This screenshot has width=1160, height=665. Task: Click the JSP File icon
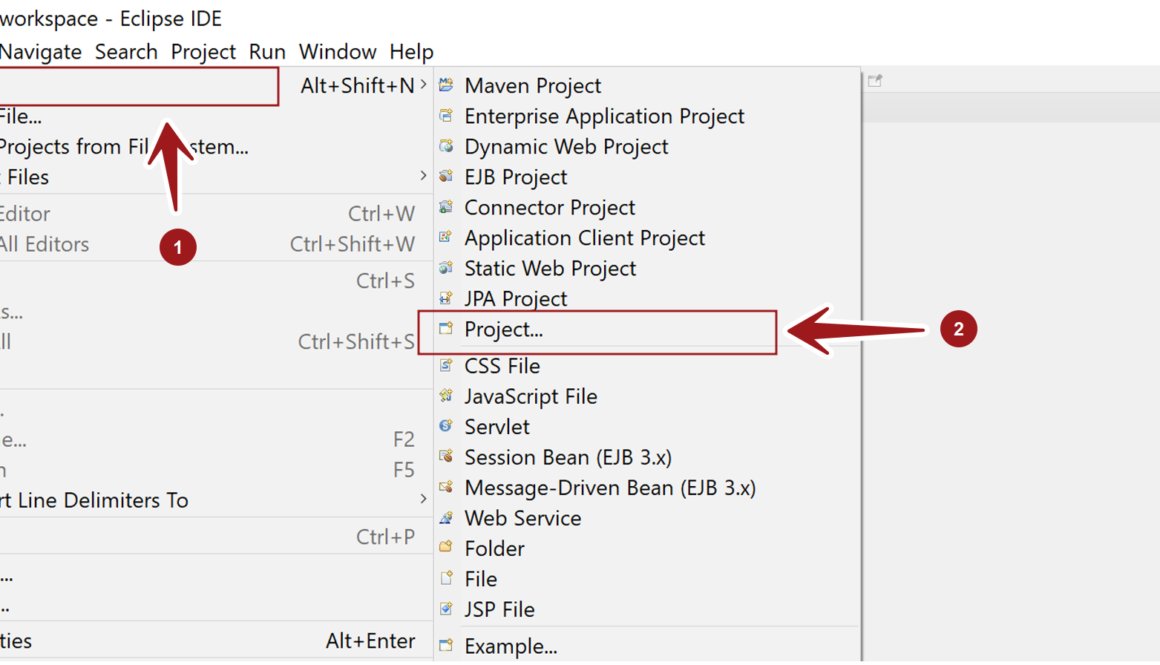click(x=446, y=609)
